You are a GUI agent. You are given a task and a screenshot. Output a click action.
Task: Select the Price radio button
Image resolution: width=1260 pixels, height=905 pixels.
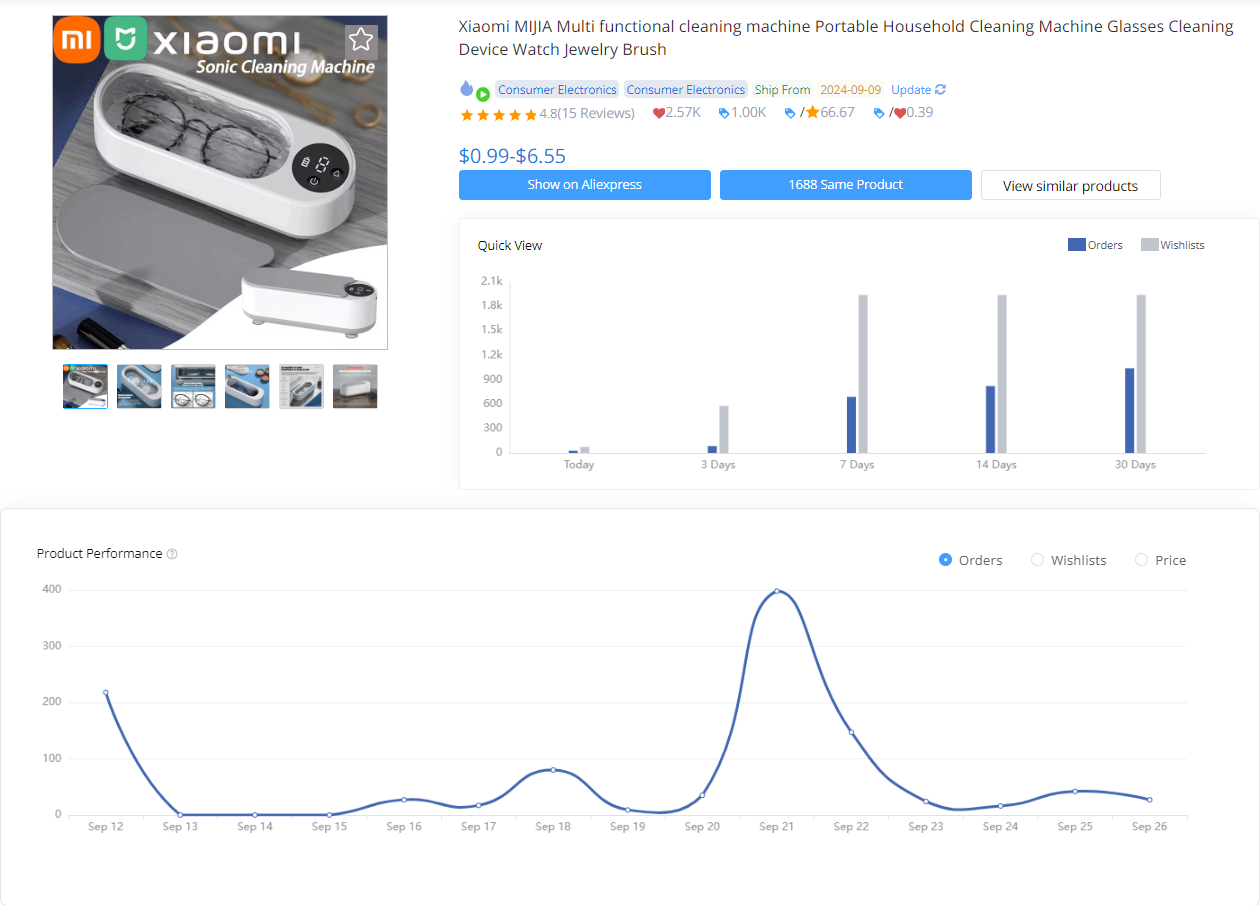point(1141,560)
